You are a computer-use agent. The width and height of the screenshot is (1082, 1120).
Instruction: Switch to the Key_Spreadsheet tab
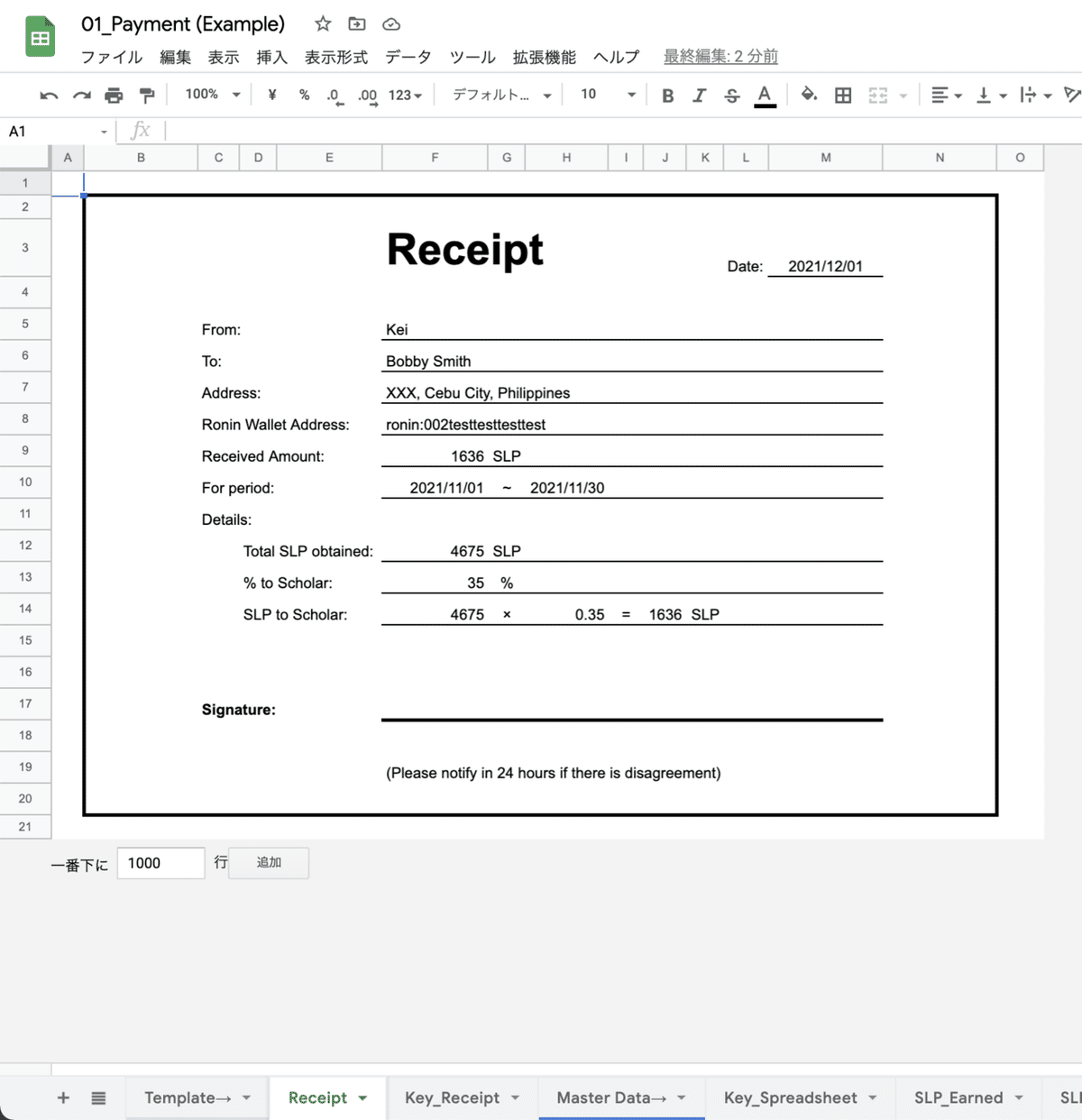click(791, 1097)
